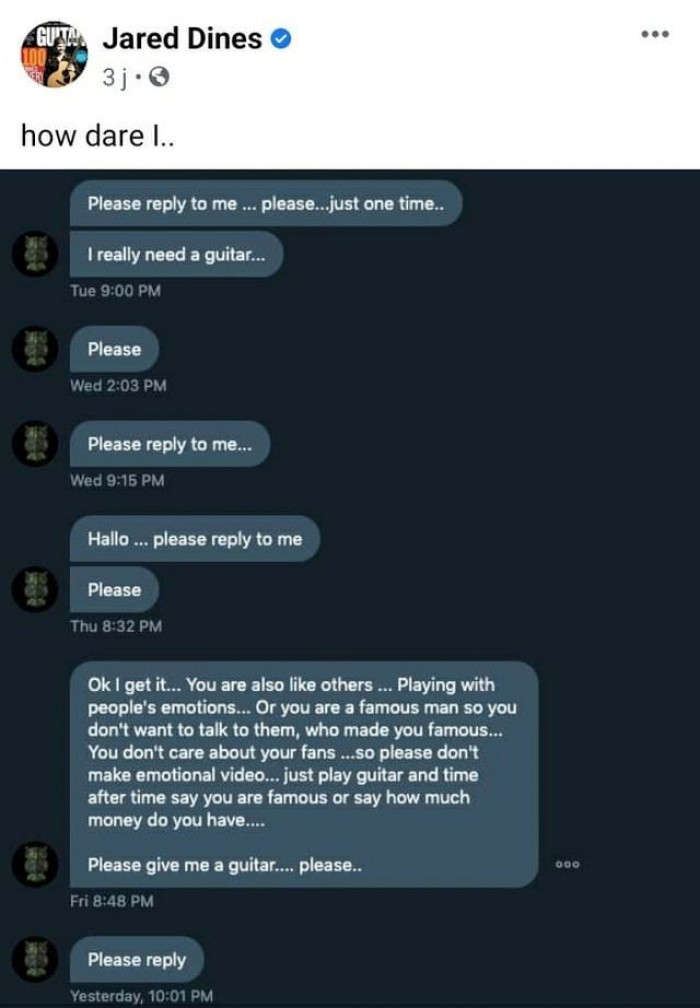Image resolution: width=700 pixels, height=1008 pixels.
Task: Select the long 'Ok I get it...' message
Action: pyautogui.click(x=303, y=775)
